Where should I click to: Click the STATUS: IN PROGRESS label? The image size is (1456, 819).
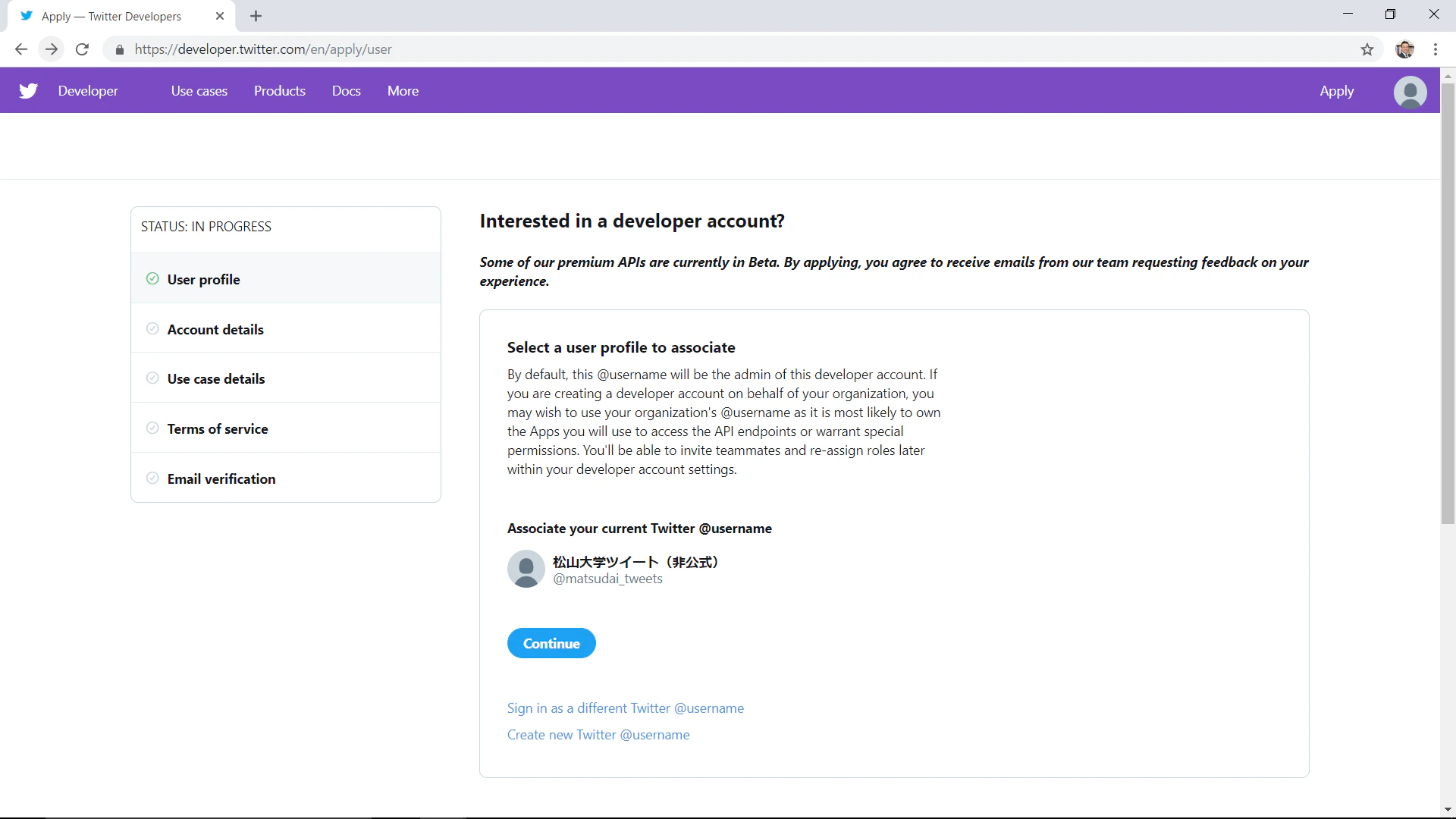tap(206, 227)
